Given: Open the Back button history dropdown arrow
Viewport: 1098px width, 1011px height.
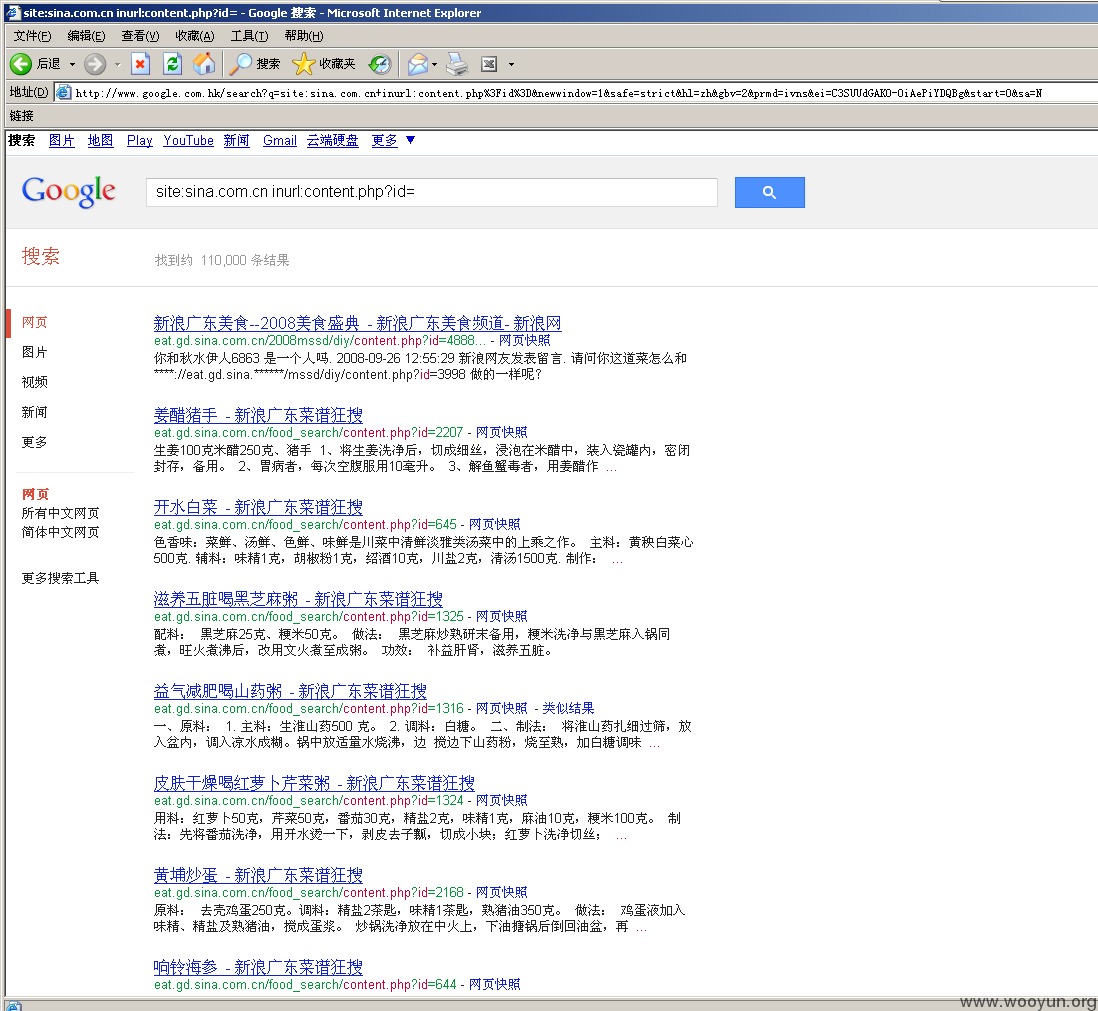Looking at the screenshot, I should click(x=72, y=64).
